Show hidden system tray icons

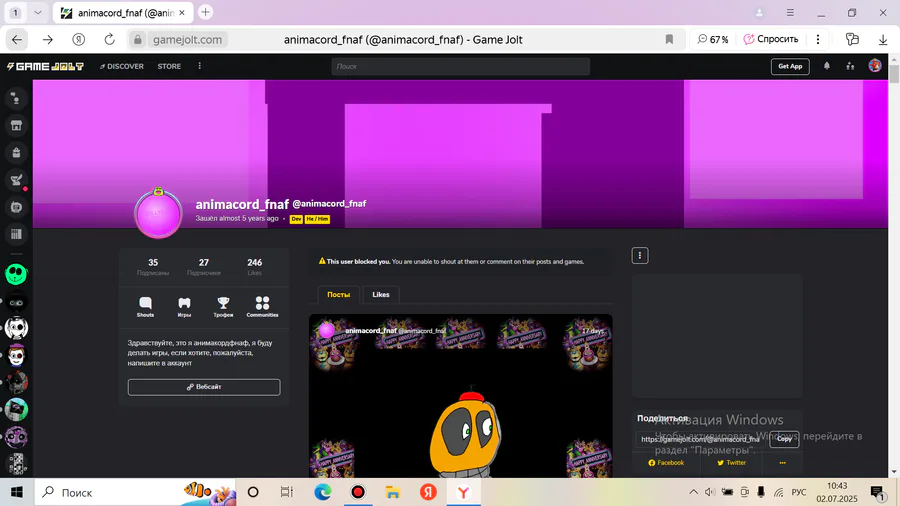coord(693,492)
